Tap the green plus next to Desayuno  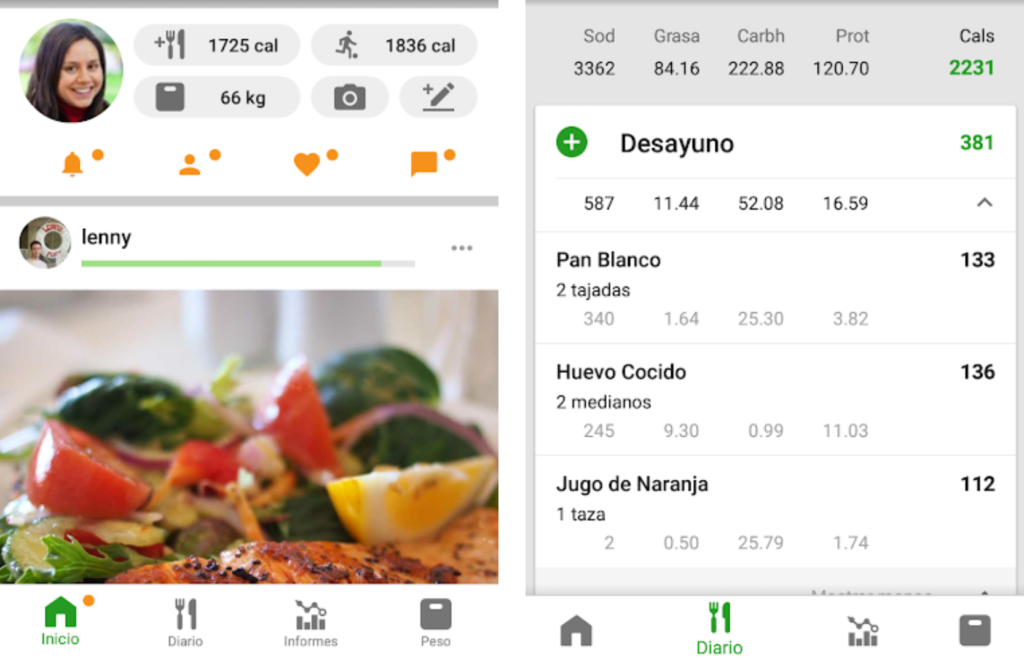click(x=571, y=142)
